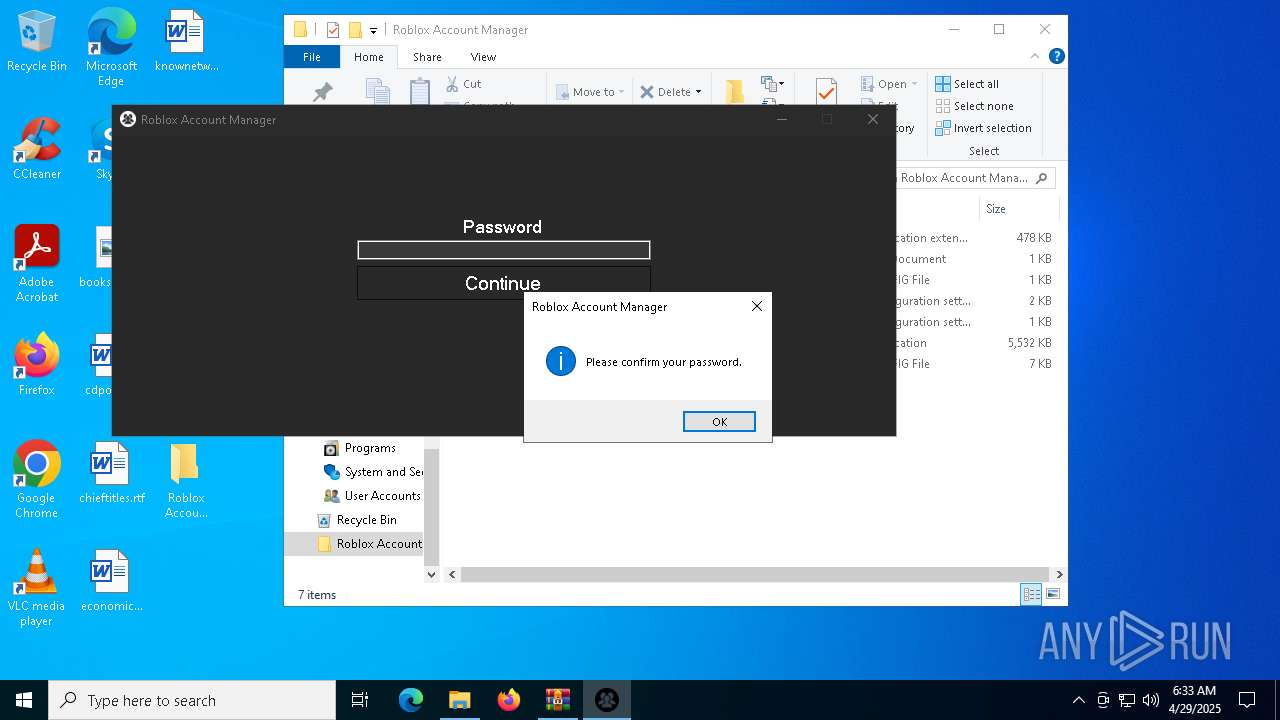Open Recycle Bin desktop icon
This screenshot has width=1280, height=720.
(37, 43)
